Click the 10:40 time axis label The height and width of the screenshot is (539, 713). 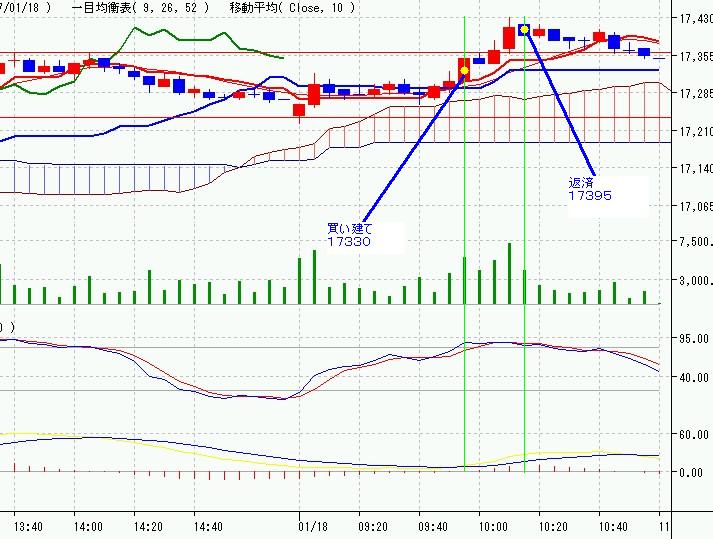click(613, 527)
